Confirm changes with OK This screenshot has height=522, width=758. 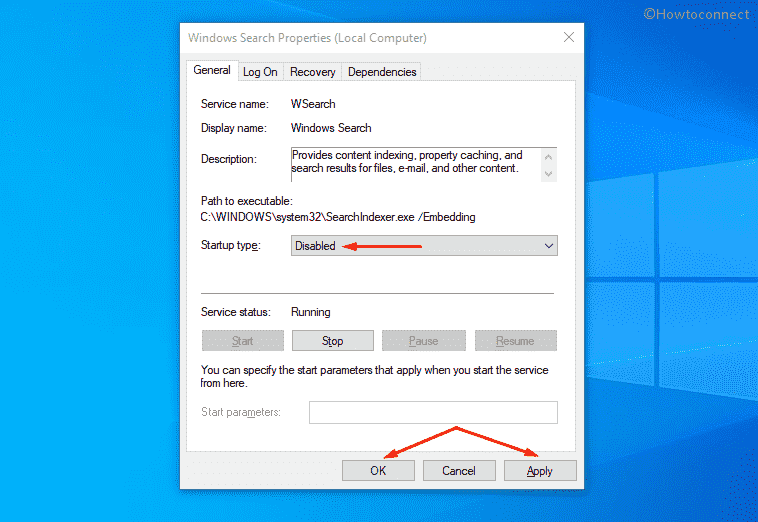pyautogui.click(x=378, y=471)
